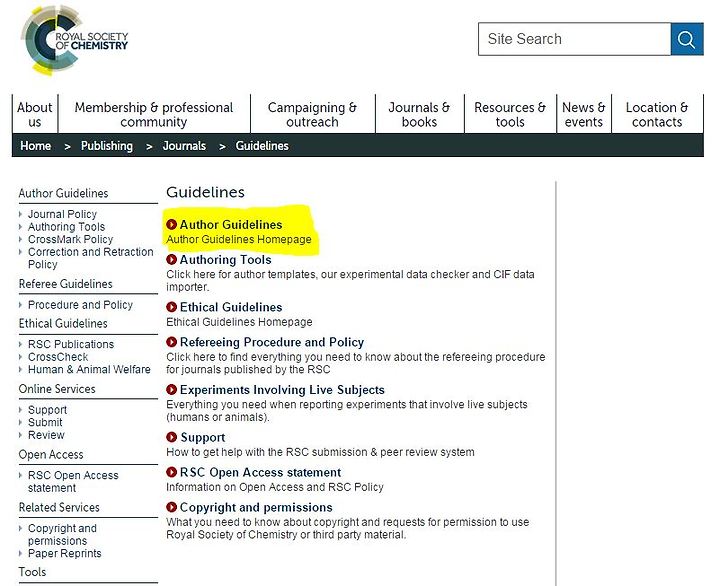Click Authoring Tools in the sidebar

point(67,226)
